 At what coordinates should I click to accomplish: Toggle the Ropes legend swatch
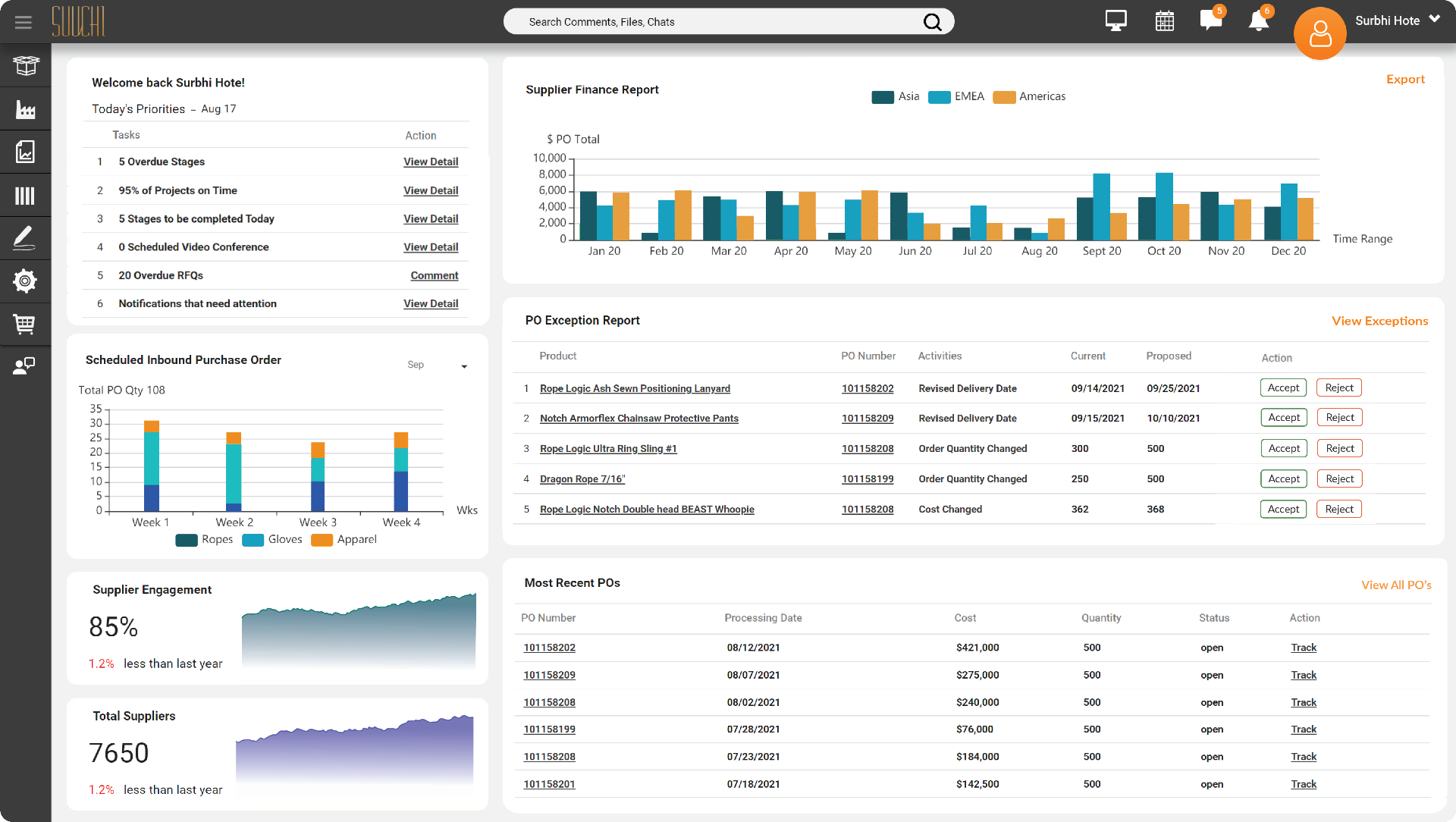pos(187,540)
